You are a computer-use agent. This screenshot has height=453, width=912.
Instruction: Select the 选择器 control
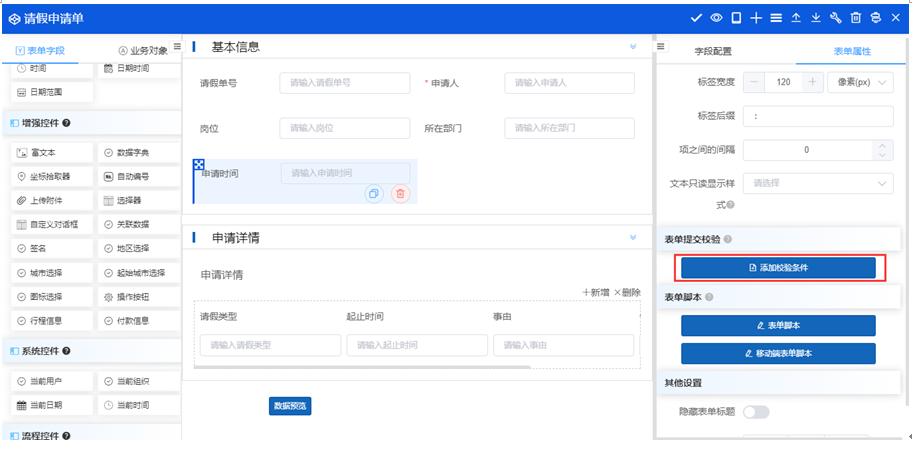tap(139, 201)
